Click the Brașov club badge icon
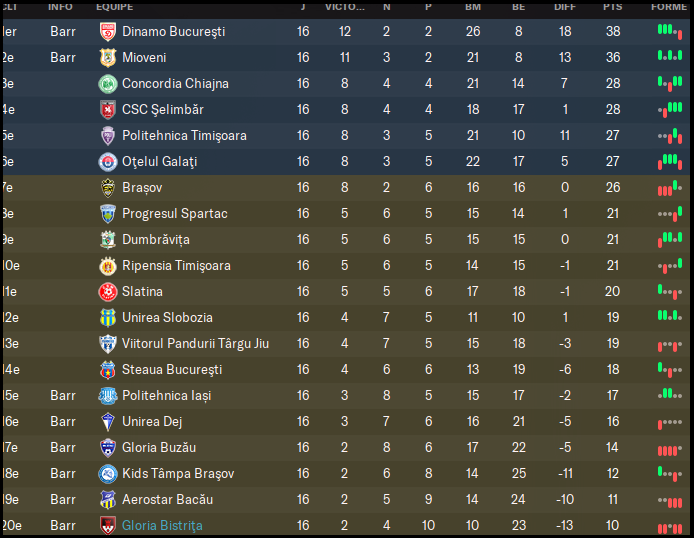 click(x=108, y=187)
